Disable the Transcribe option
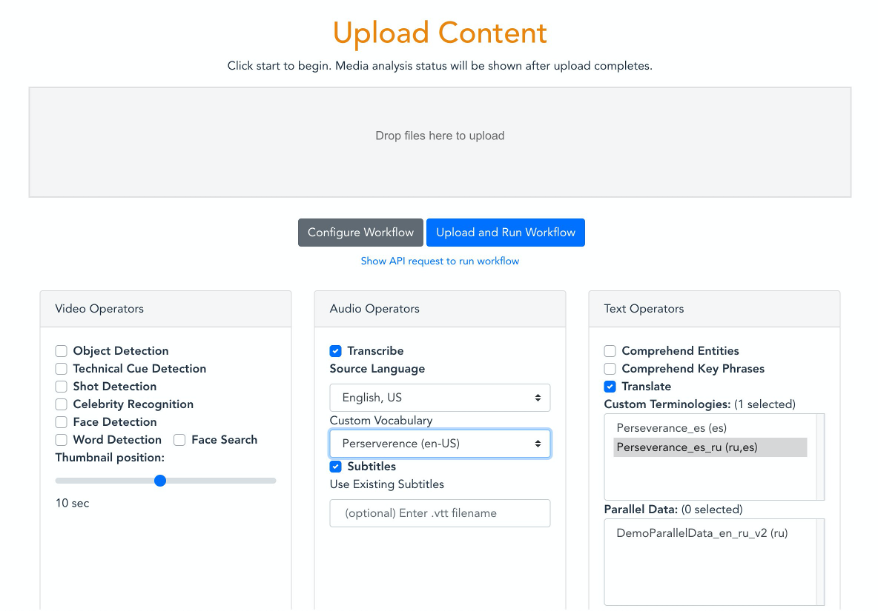 coord(335,351)
